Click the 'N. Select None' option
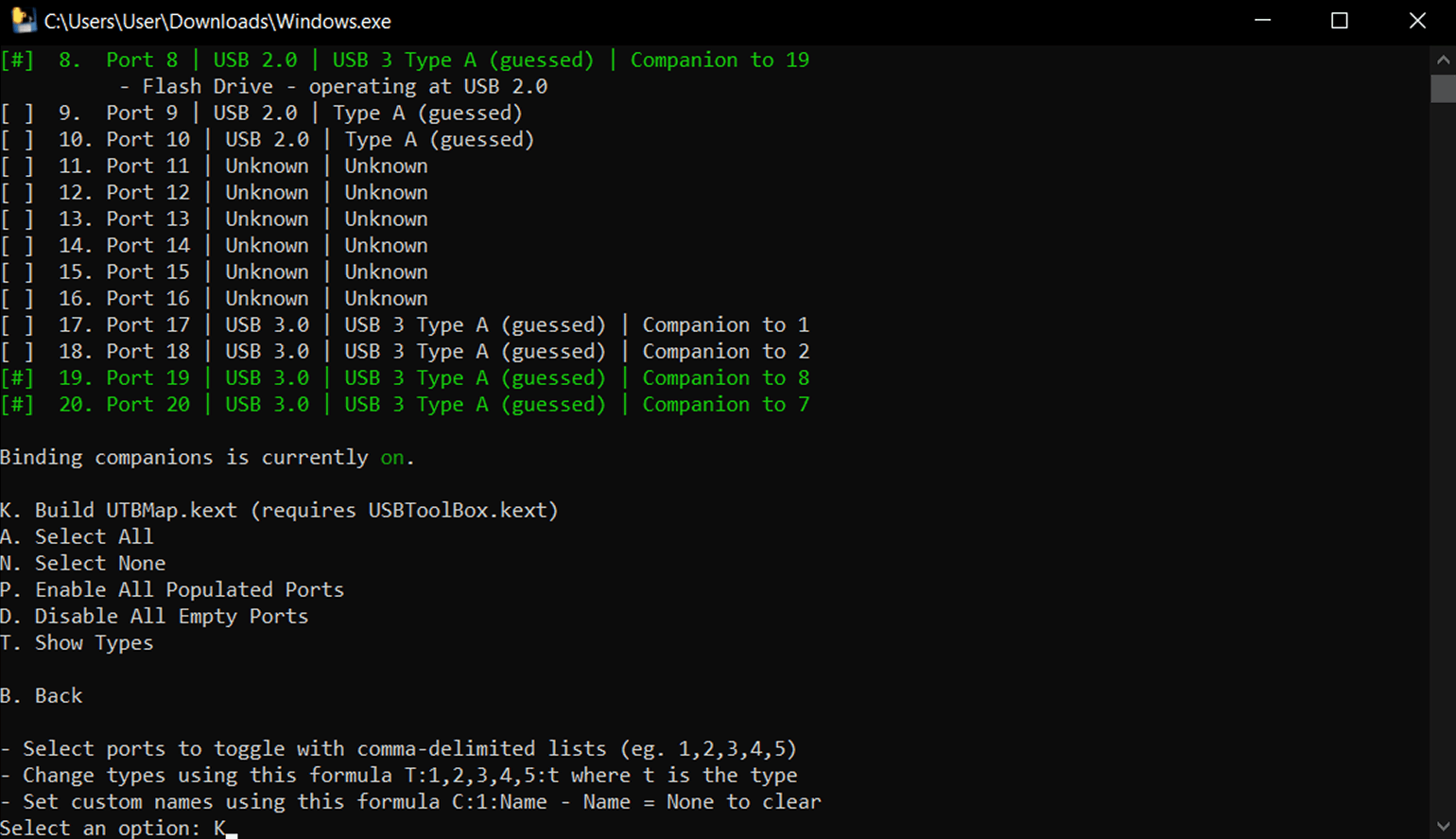Screen dimensions: 1456x839 point(83,564)
